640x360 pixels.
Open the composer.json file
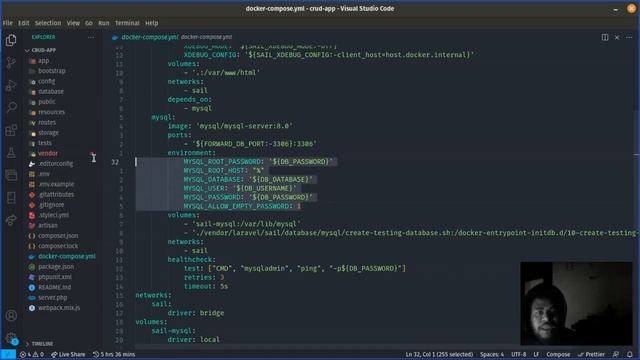(58, 236)
